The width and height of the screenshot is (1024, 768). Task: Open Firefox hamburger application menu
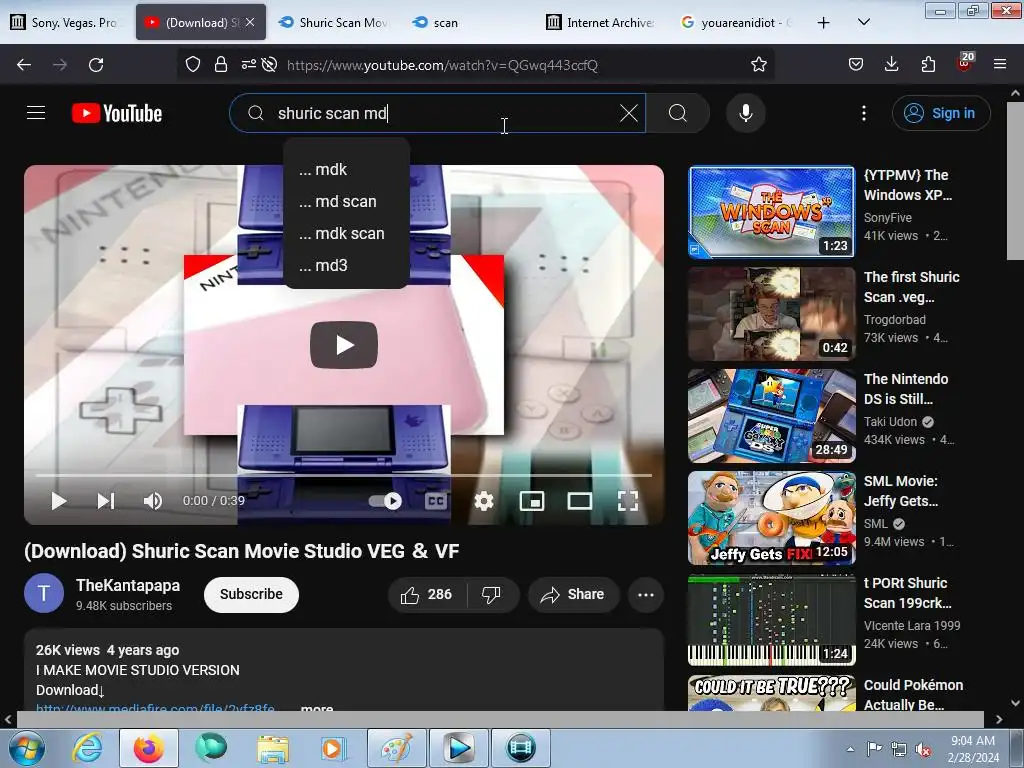click(x=1000, y=65)
